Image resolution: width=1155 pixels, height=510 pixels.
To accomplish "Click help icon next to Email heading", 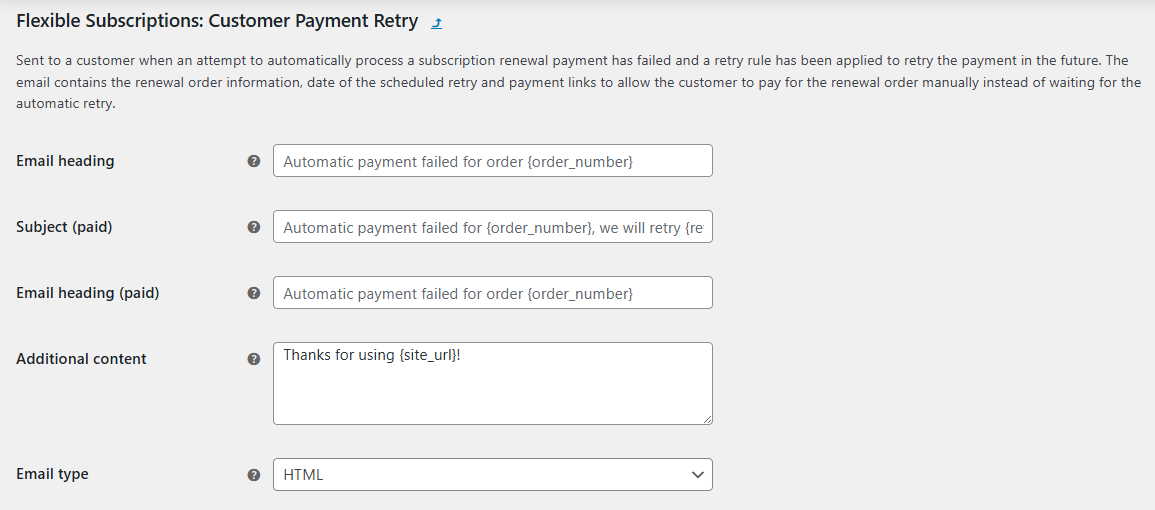I will pos(254,161).
